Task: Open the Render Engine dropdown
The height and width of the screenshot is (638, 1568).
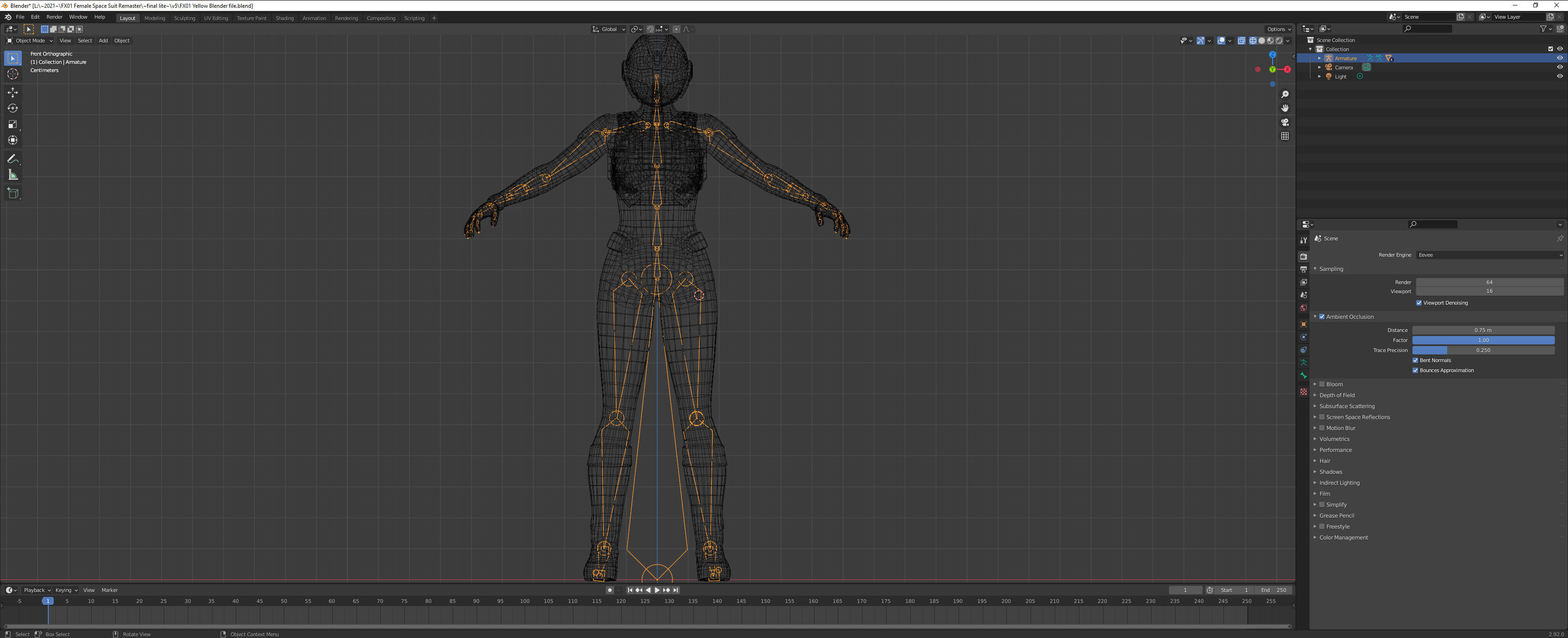Action: [1490, 255]
